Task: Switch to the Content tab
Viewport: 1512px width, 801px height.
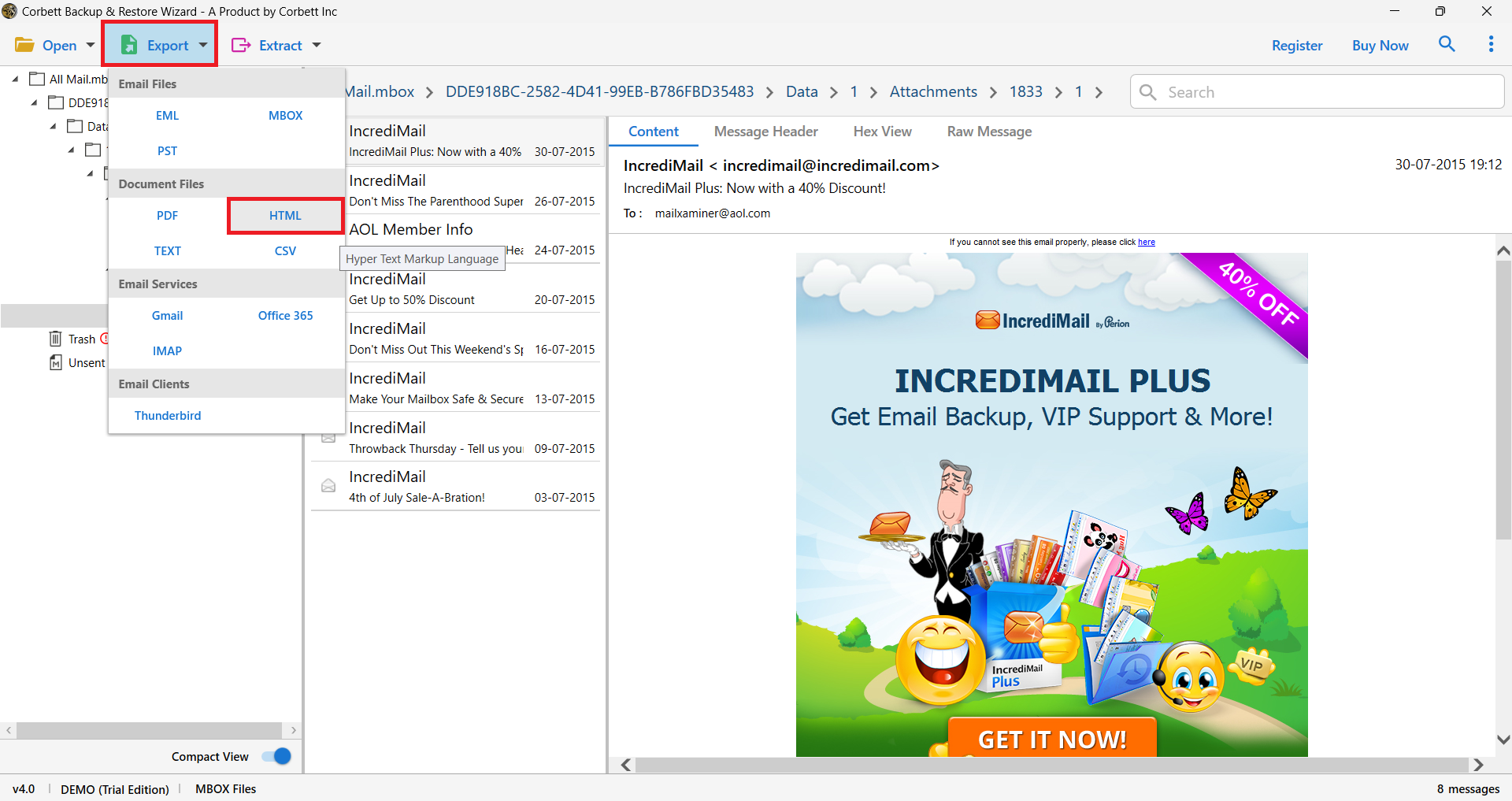Action: [653, 132]
